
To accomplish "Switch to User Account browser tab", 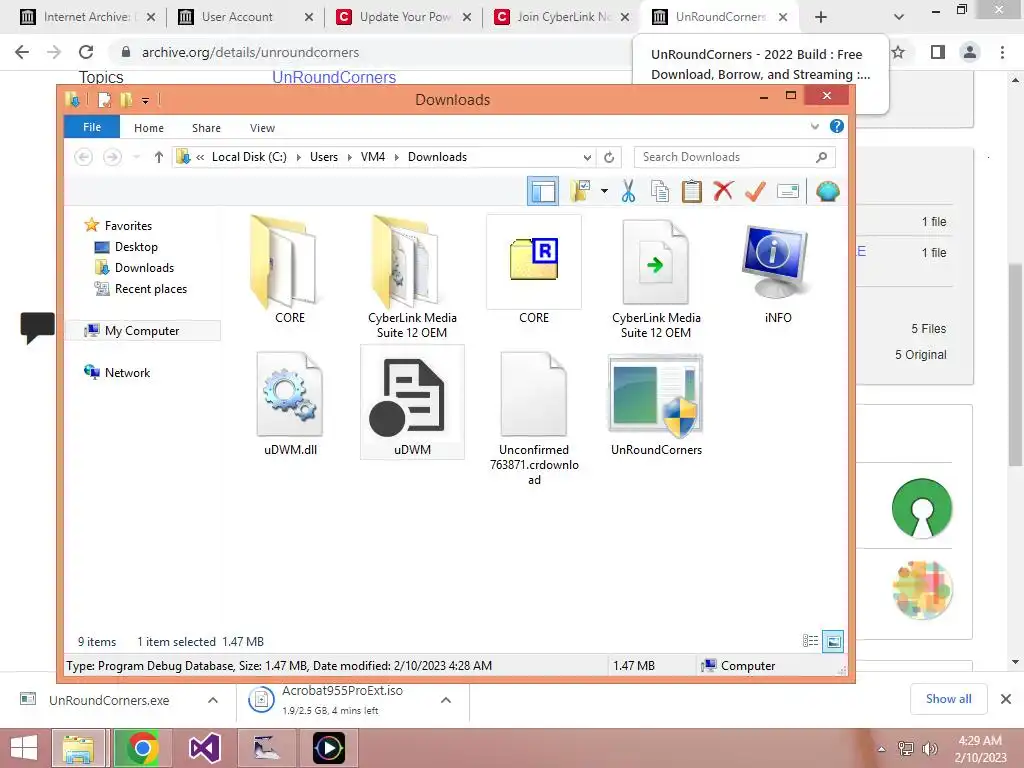I will (243, 17).
